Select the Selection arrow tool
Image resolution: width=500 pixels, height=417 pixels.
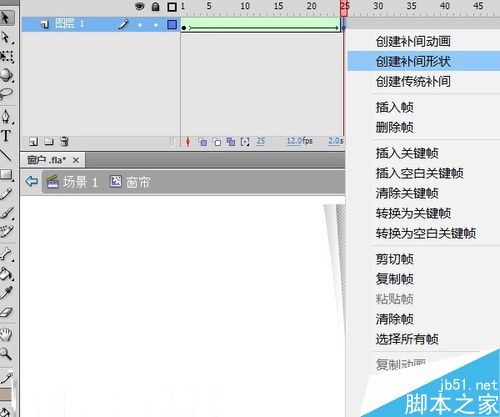pos(6,18)
